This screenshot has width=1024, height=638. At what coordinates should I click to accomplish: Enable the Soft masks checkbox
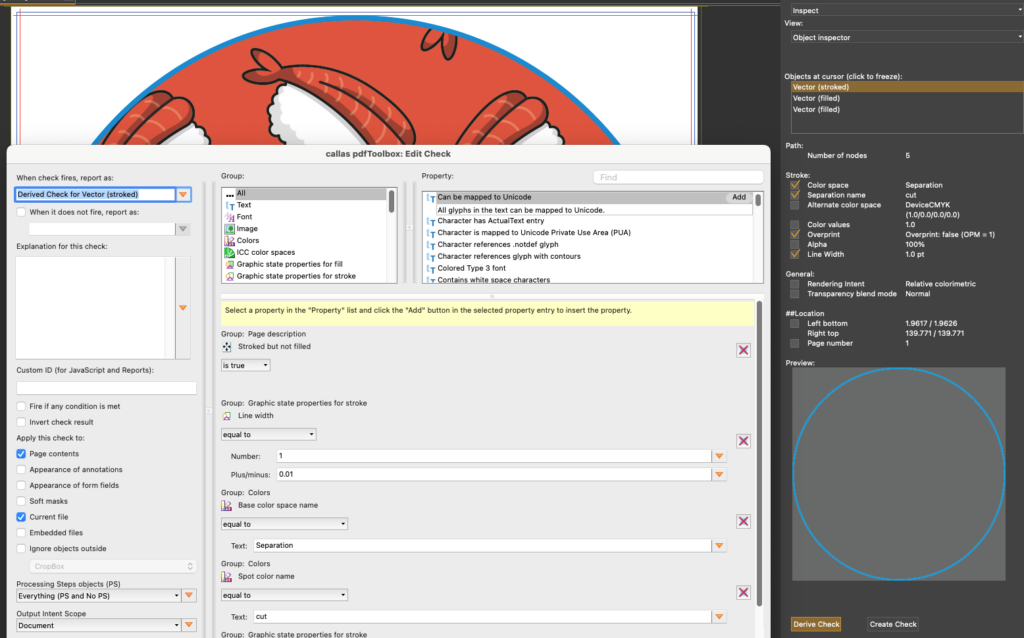click(21, 501)
